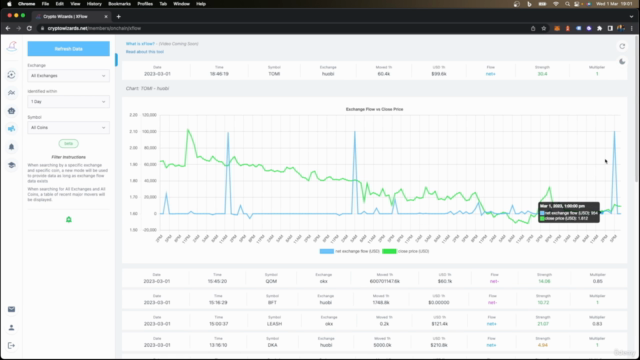640x360 pixels.
Task: Click the TOMI symbol in the first row
Action: tap(274, 74)
